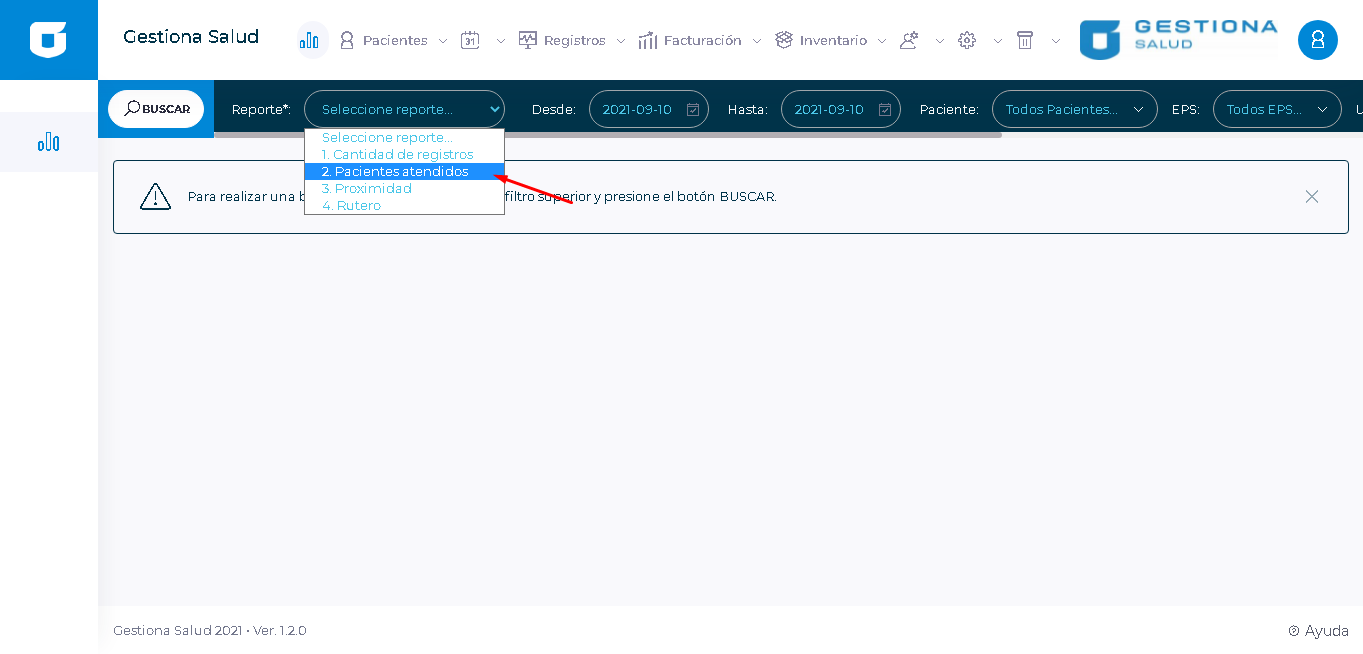Dismiss the warning alert message

pos(1311,197)
